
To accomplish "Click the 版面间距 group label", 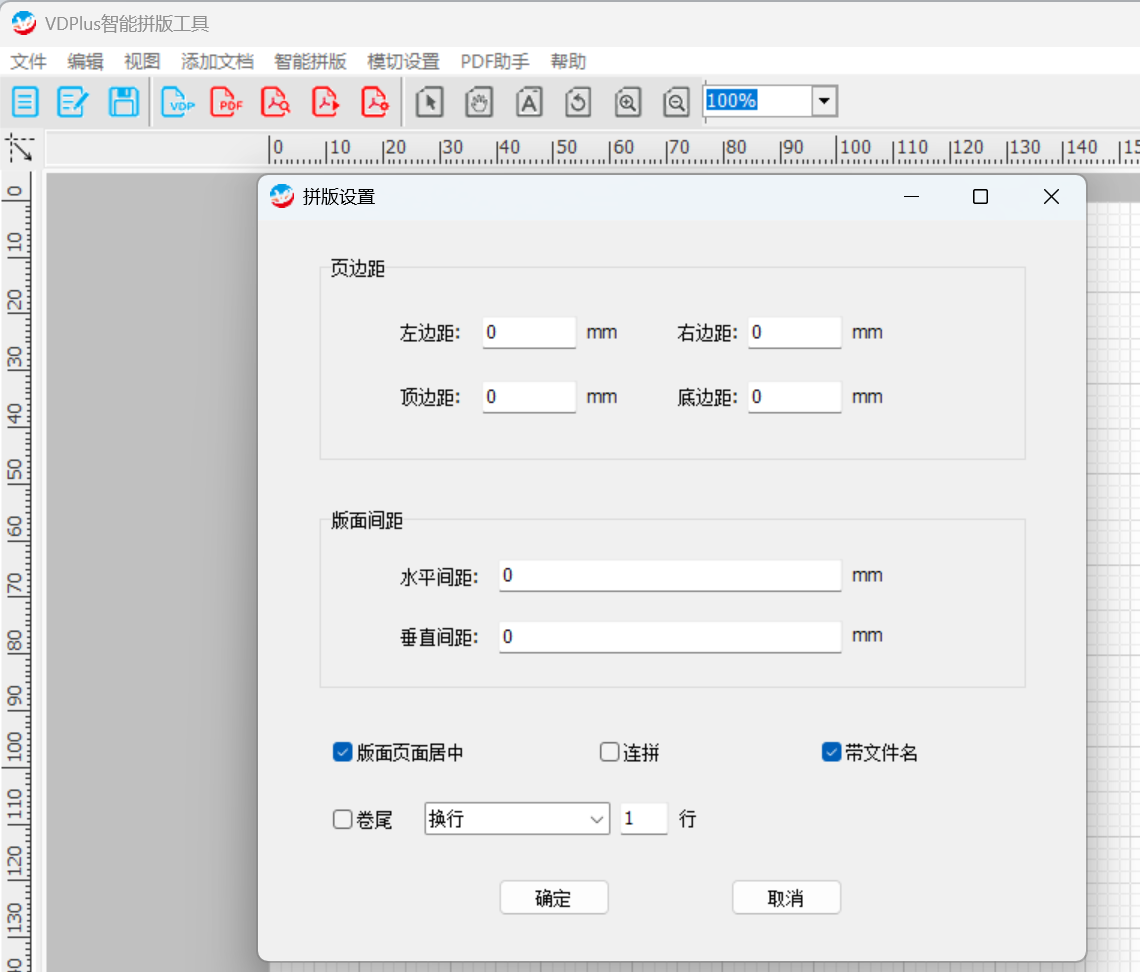I will click(366, 521).
